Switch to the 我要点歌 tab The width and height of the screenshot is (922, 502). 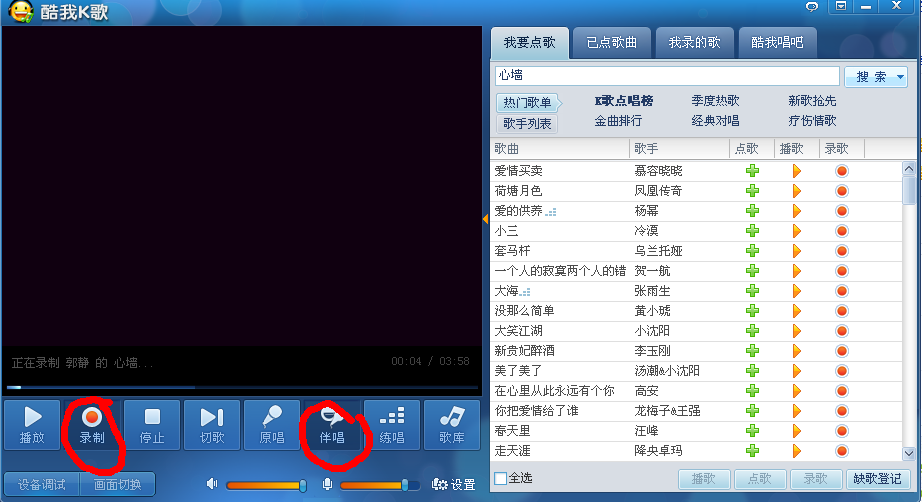tap(530, 42)
